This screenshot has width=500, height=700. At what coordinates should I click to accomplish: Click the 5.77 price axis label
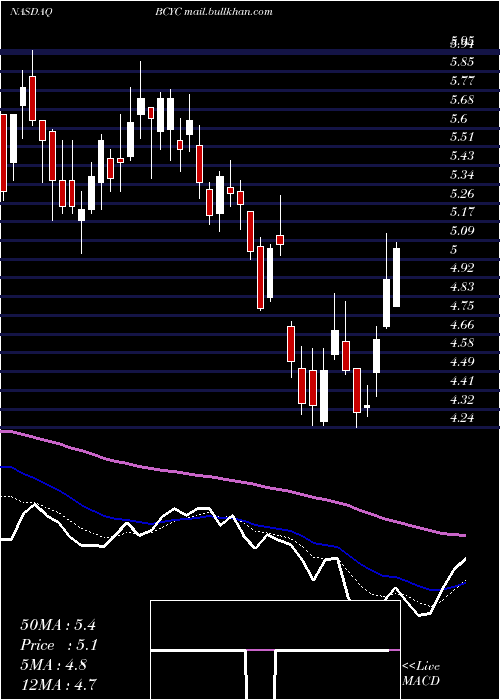point(462,81)
